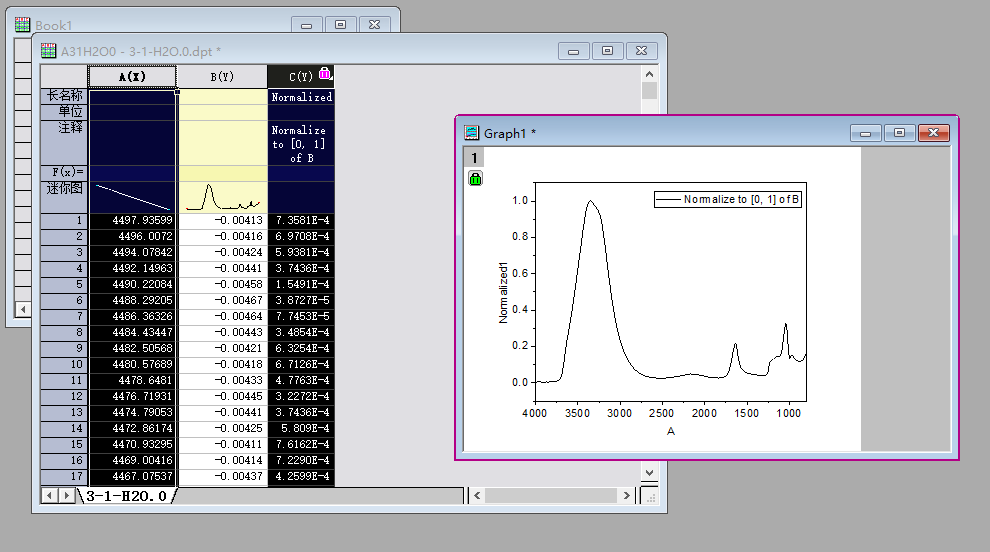Screen dimensions: 990x552
Task: Click the sparkline thumbnail in column B
Action: pos(222,196)
